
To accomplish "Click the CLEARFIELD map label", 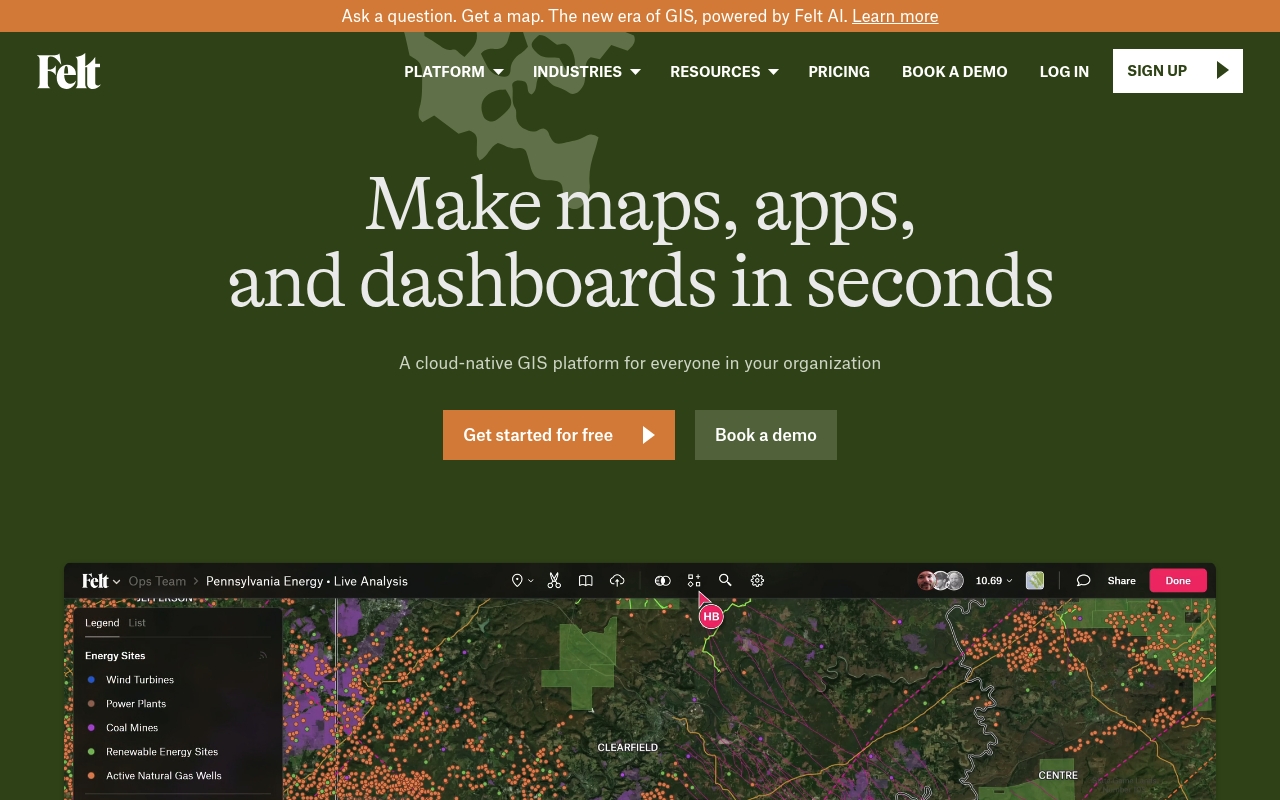I will tap(628, 747).
